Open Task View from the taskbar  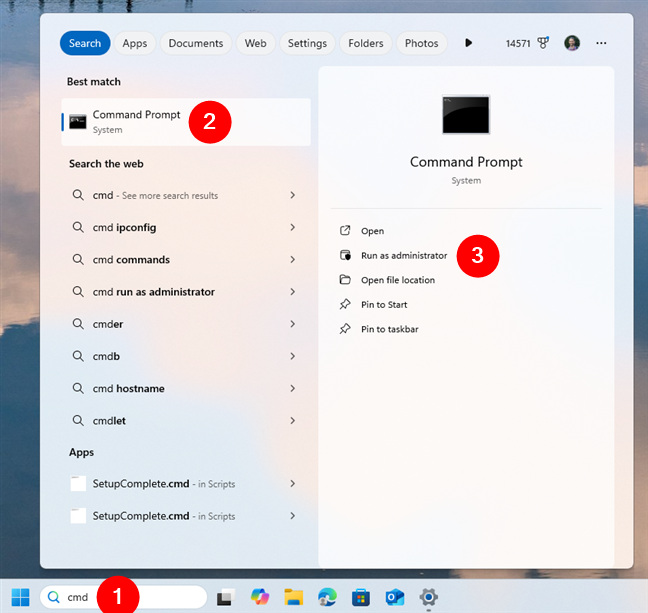pos(226,597)
